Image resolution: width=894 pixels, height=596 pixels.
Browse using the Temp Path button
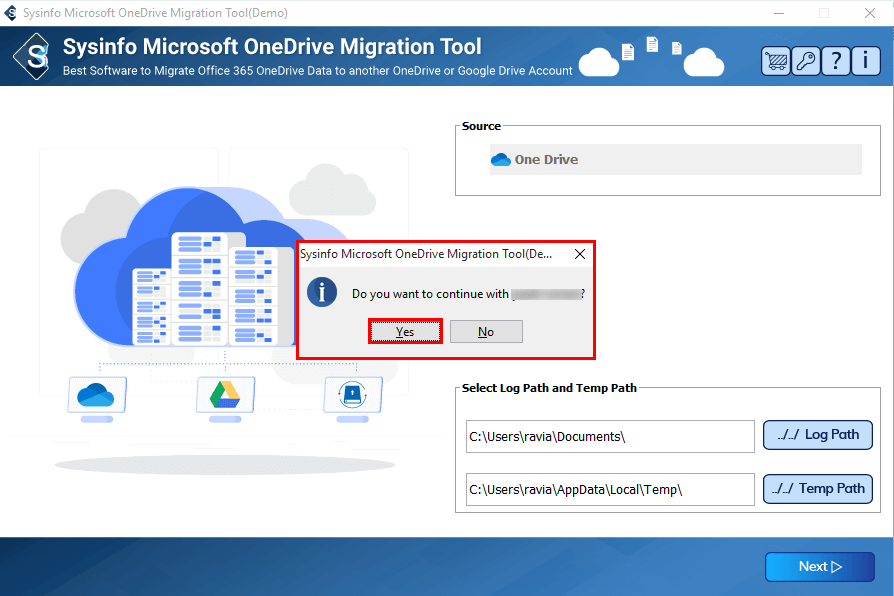(818, 489)
